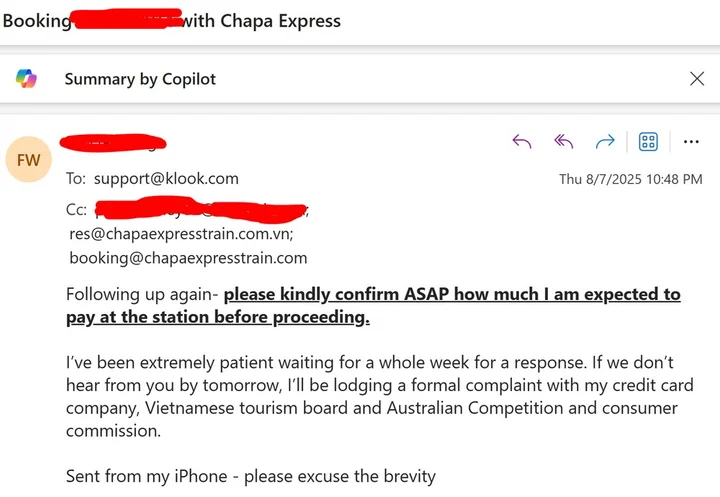
Task: Click the paragraph about lodging a formal complaint
Action: click(x=372, y=384)
